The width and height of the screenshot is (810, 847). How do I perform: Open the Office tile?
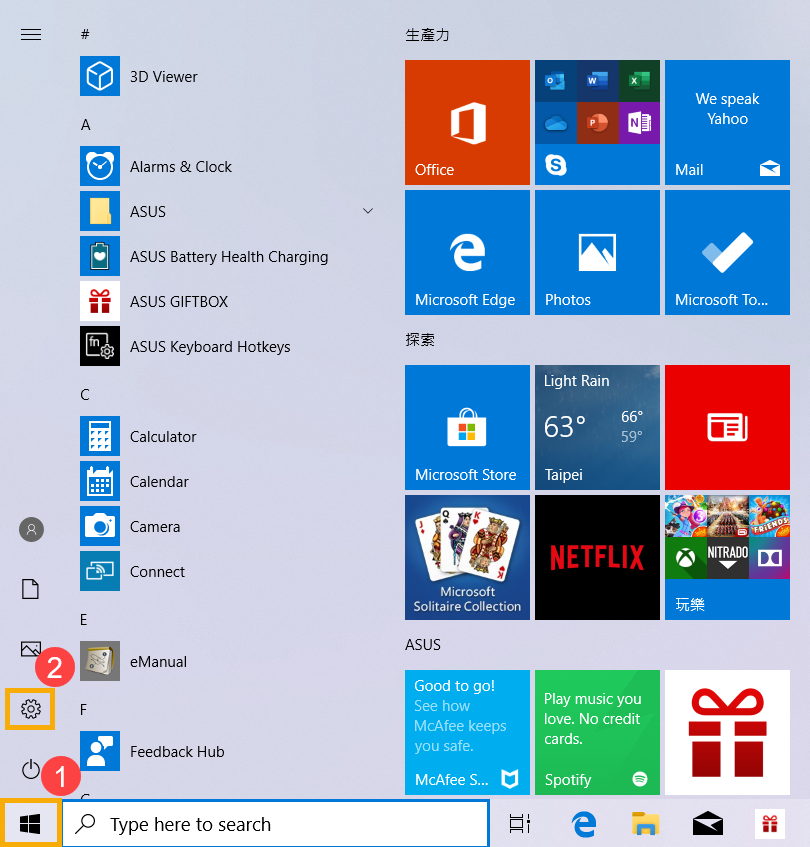(x=467, y=122)
